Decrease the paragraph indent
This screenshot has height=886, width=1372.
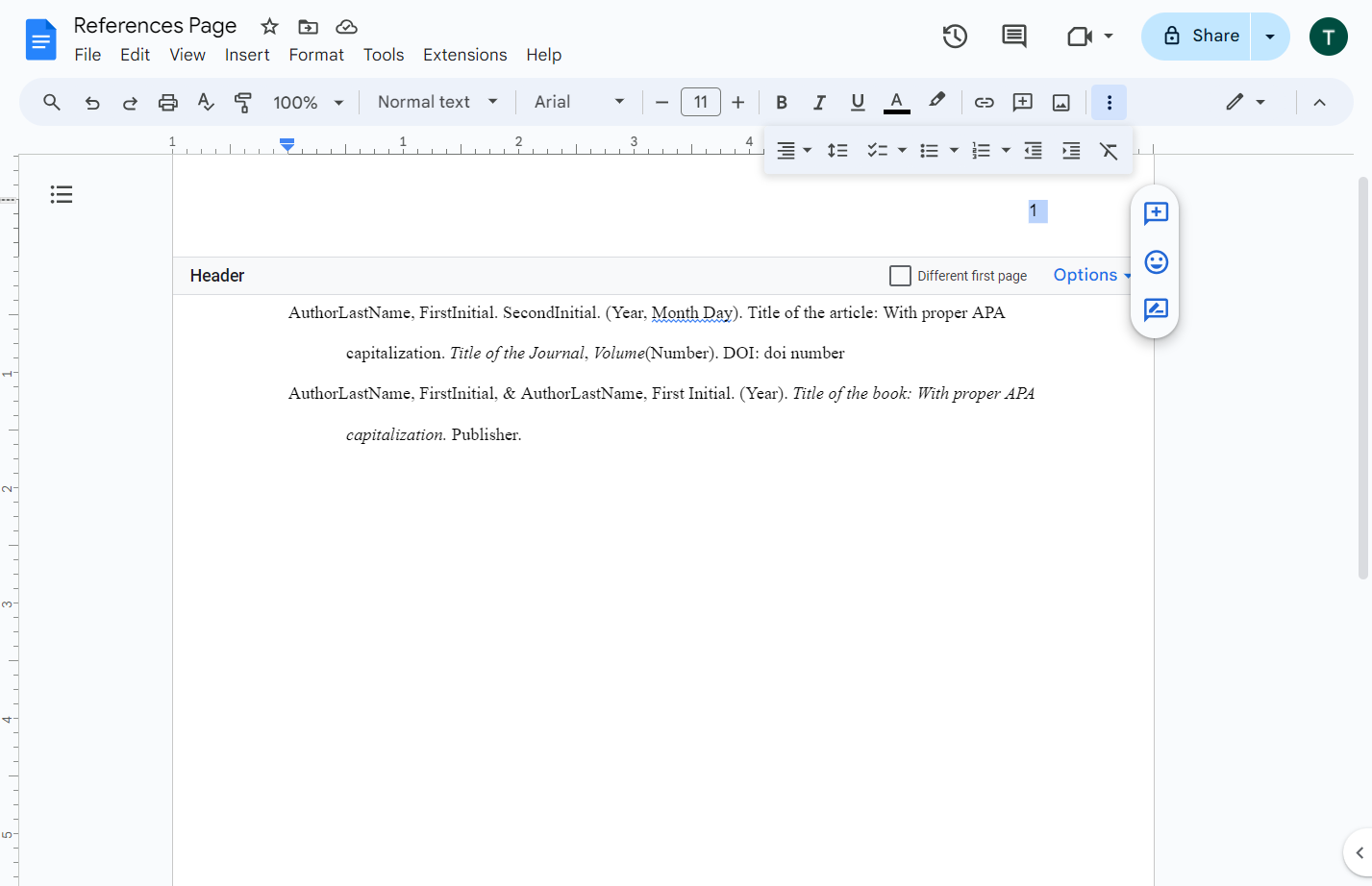pyautogui.click(x=1033, y=151)
